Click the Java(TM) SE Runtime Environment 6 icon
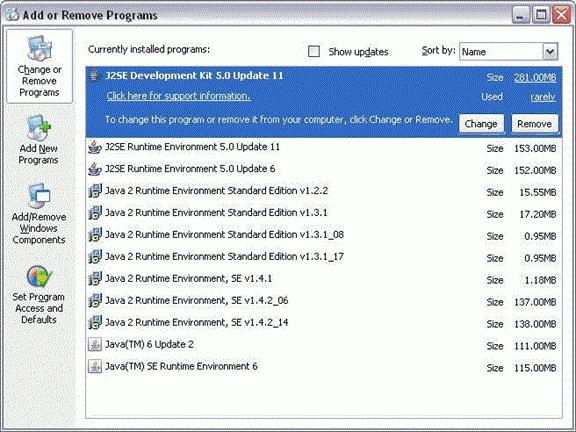 point(95,367)
